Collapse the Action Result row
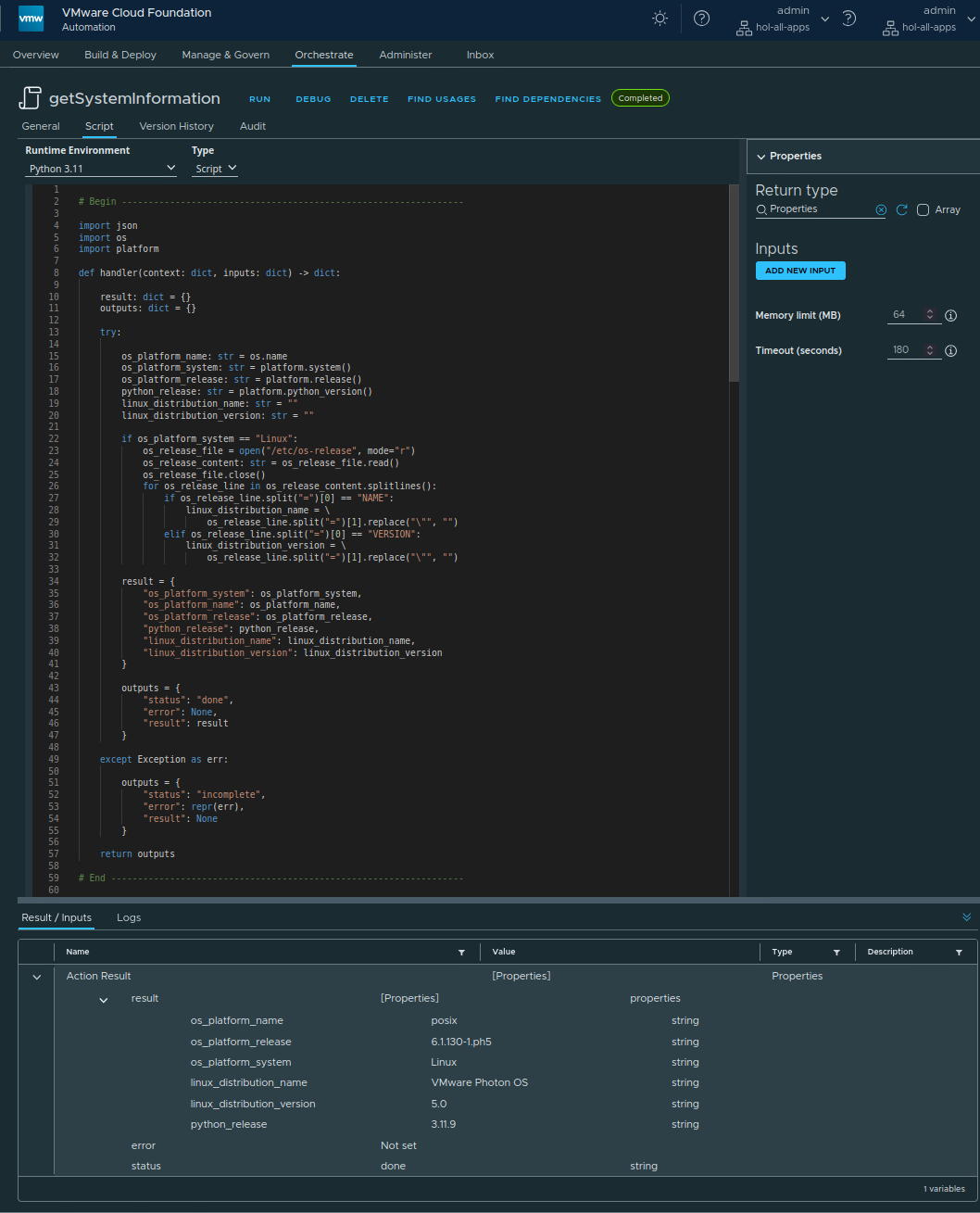 pyautogui.click(x=36, y=976)
